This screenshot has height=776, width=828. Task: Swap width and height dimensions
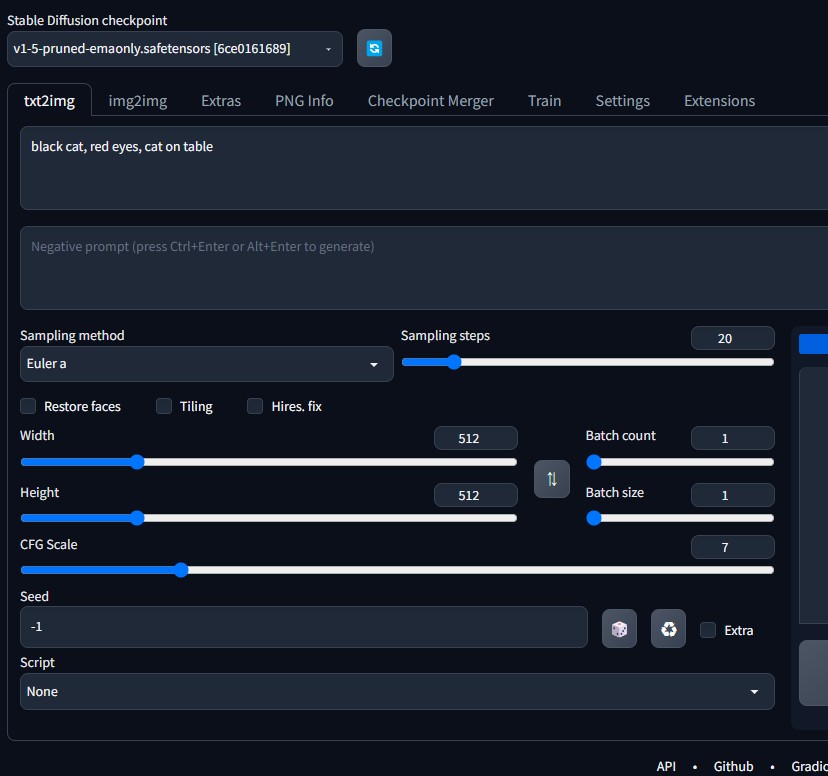tap(551, 479)
